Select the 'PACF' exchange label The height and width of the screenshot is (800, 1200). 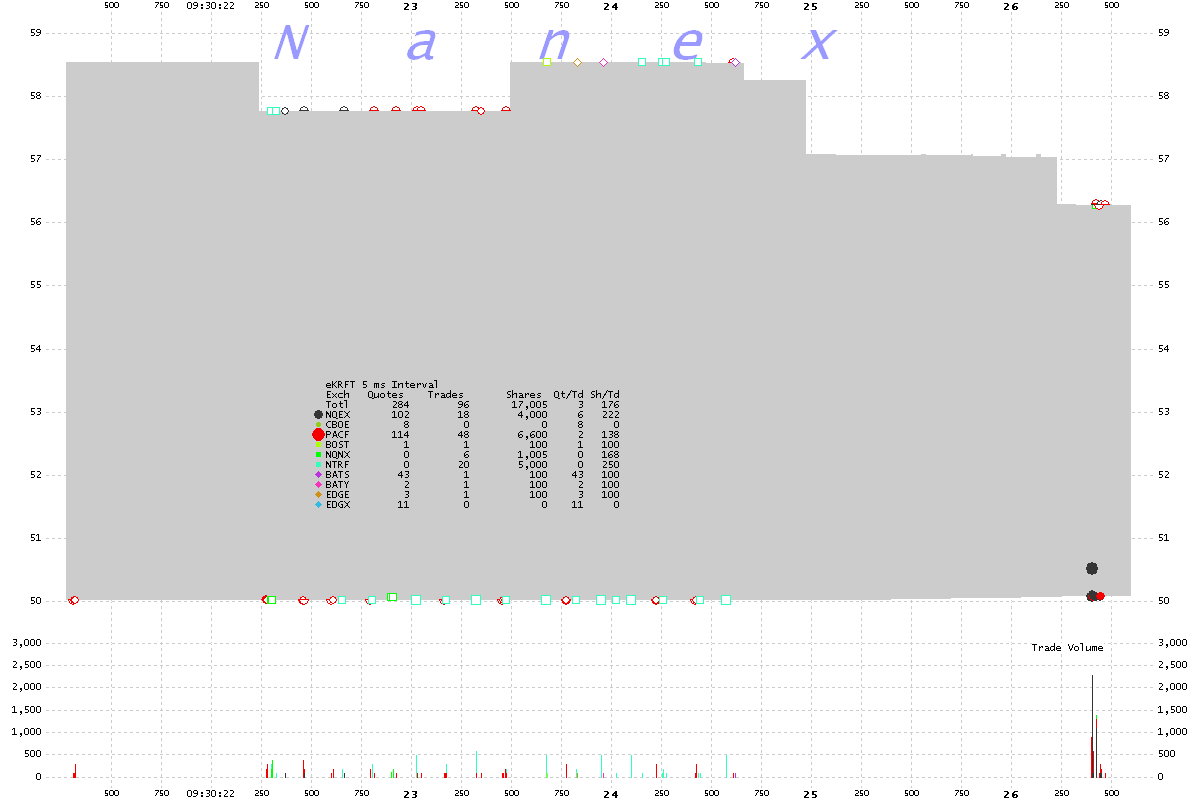338,434
